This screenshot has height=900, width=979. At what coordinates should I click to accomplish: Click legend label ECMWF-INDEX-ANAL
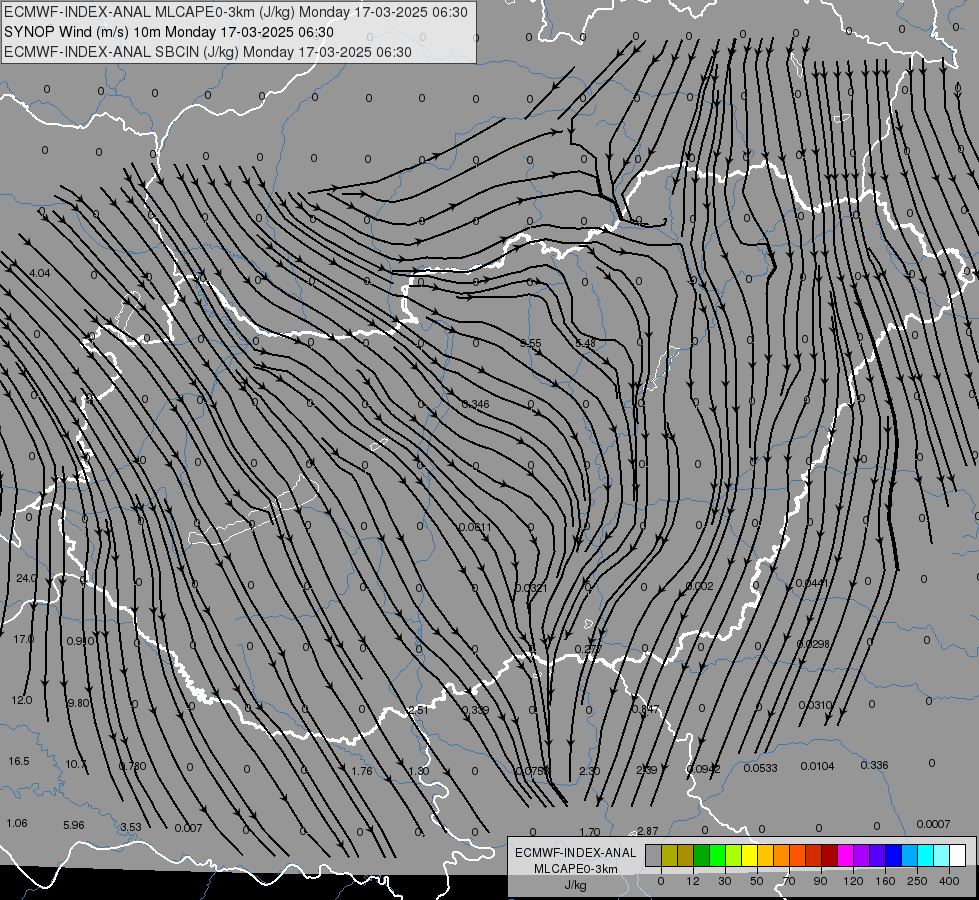coord(576,853)
